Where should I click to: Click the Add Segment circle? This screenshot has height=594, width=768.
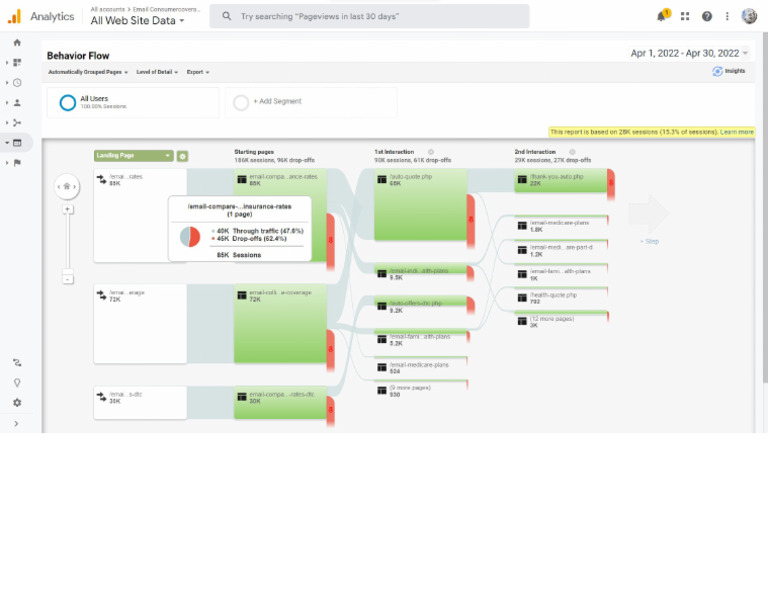[x=241, y=102]
